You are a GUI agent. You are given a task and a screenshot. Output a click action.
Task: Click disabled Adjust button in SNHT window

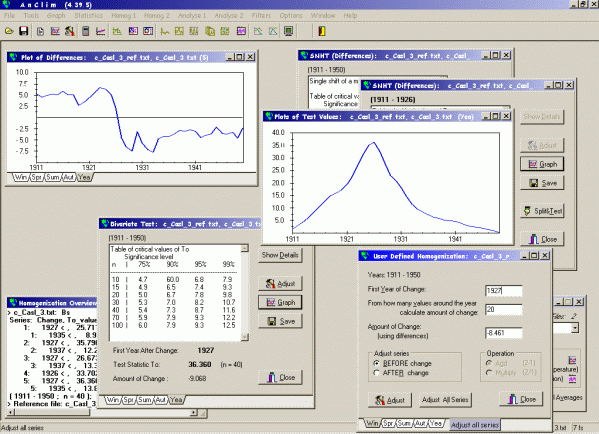(542, 145)
